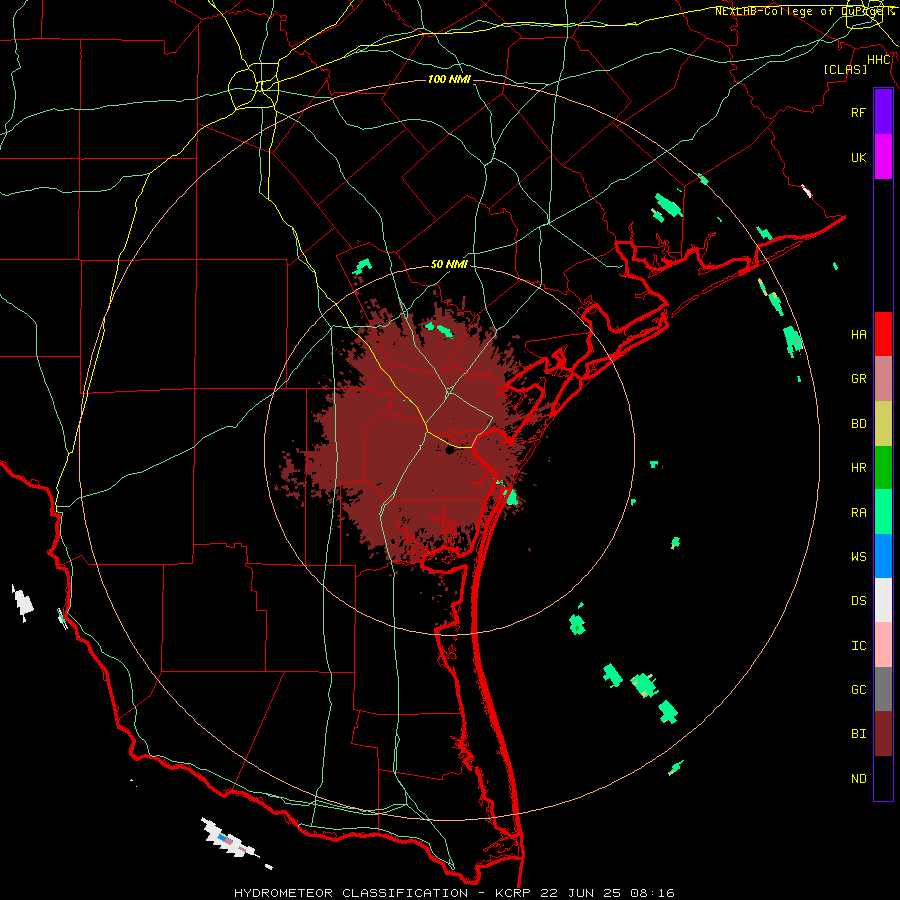Click the "HYDROMETEOR CLASSIFICATION" title text
The height and width of the screenshot is (900, 900).
click(x=351, y=893)
